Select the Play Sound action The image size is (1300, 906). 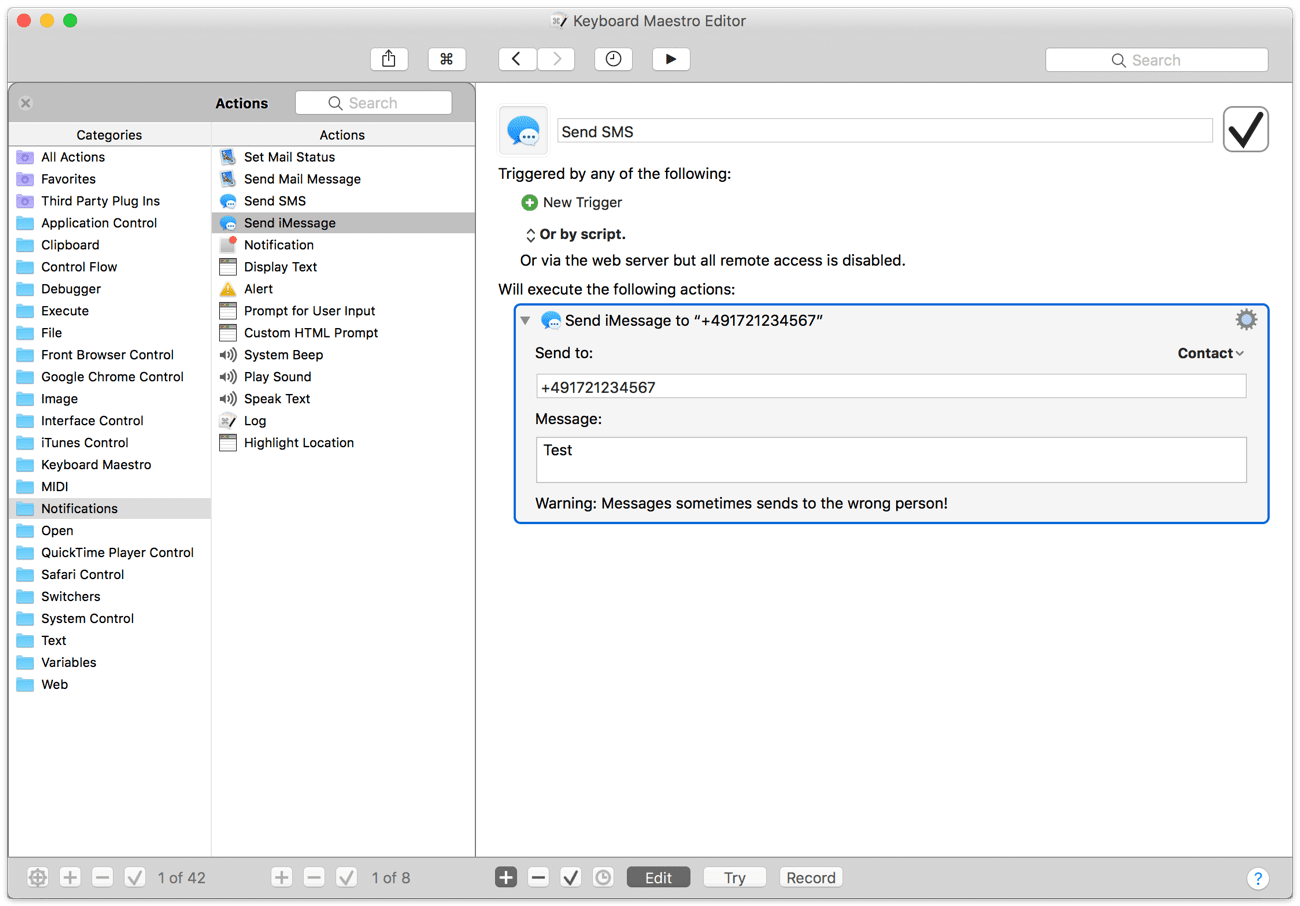pyautogui.click(x=343, y=377)
